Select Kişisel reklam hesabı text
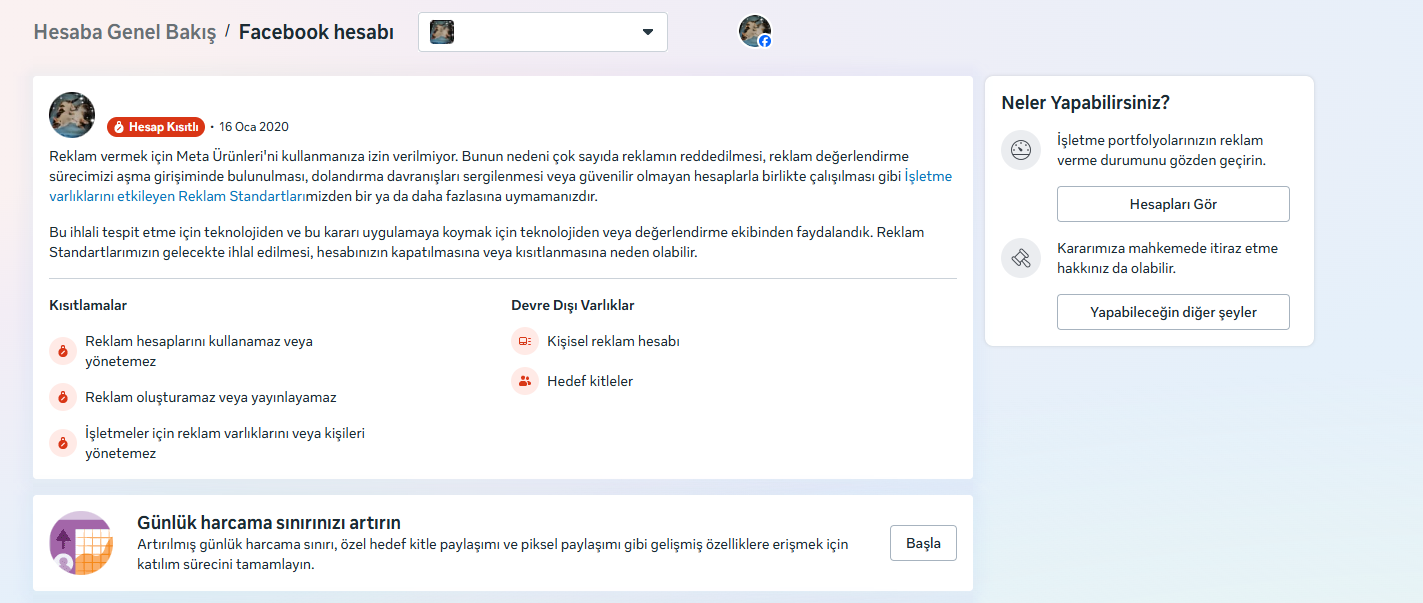The height and width of the screenshot is (603, 1423). click(x=613, y=341)
